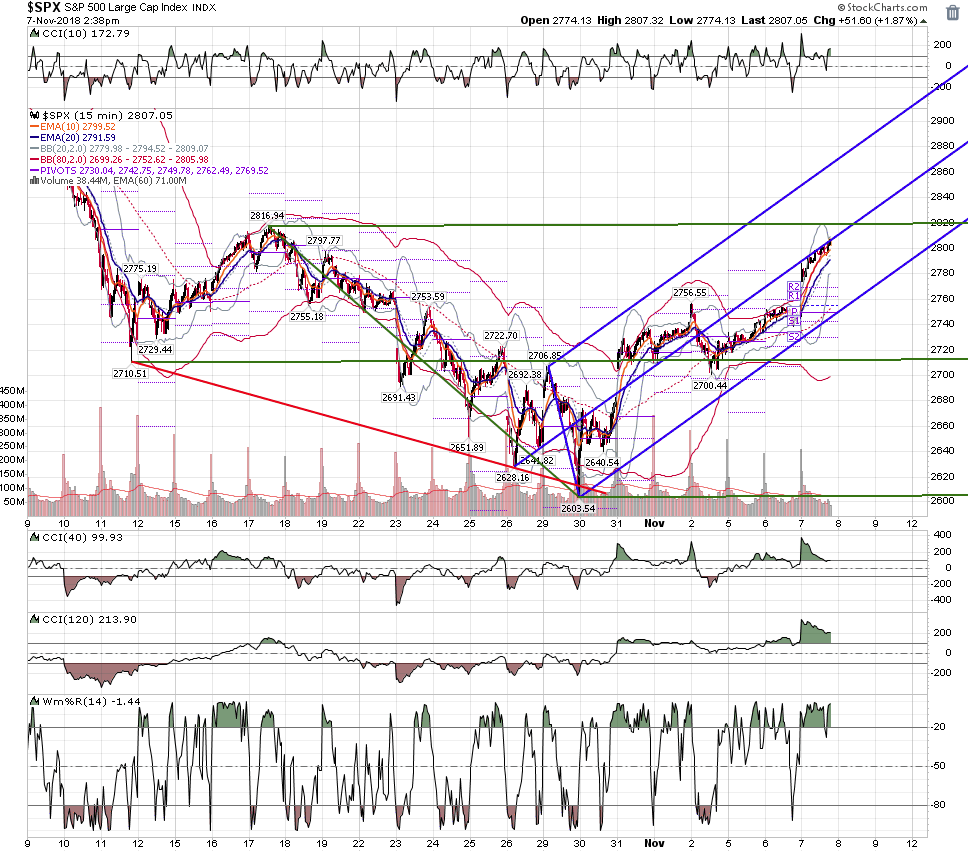Image resolution: width=968 pixels, height=851 pixels.
Task: Click the 2816.94 price peak label
Action: 267,216
